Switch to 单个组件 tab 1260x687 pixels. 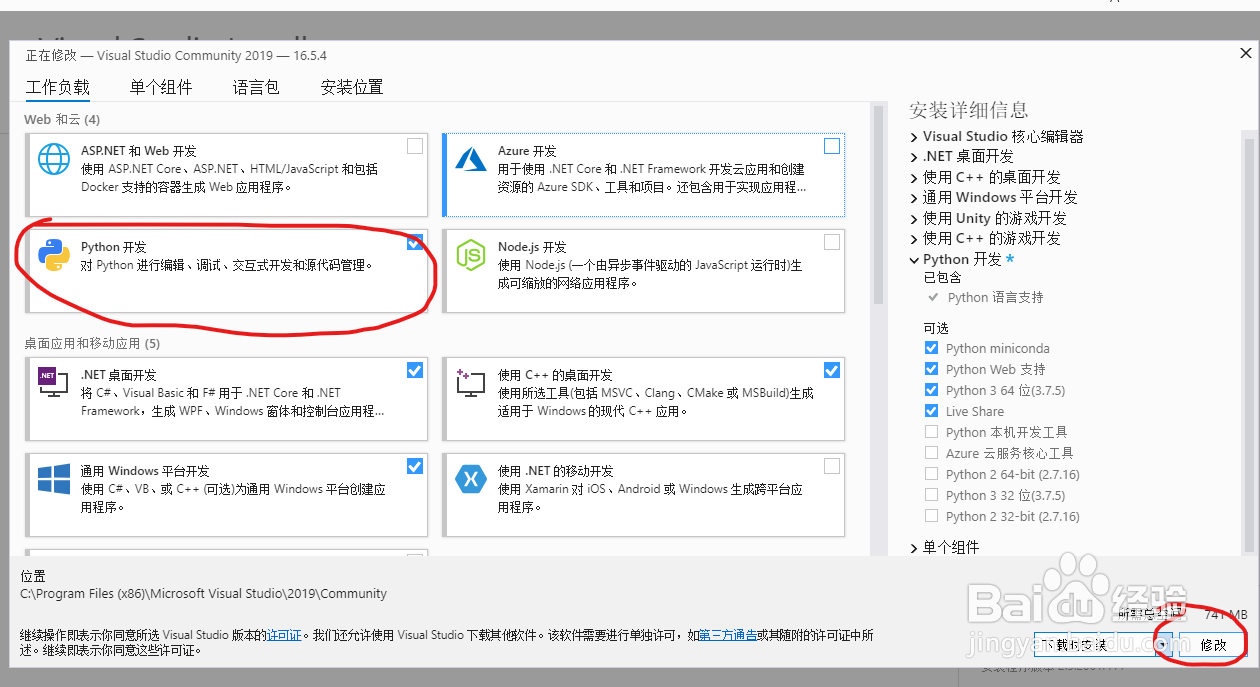pos(161,87)
